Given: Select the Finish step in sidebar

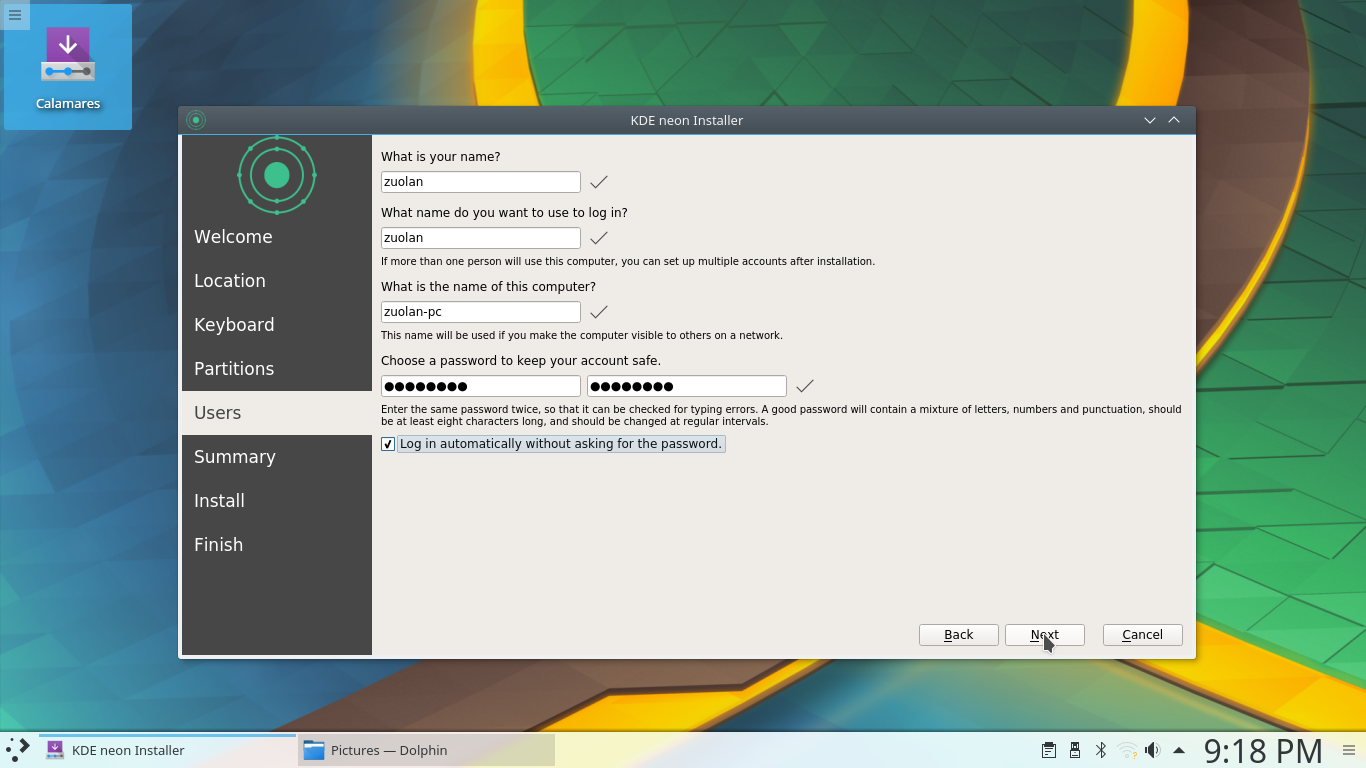Looking at the screenshot, I should click(277, 545).
